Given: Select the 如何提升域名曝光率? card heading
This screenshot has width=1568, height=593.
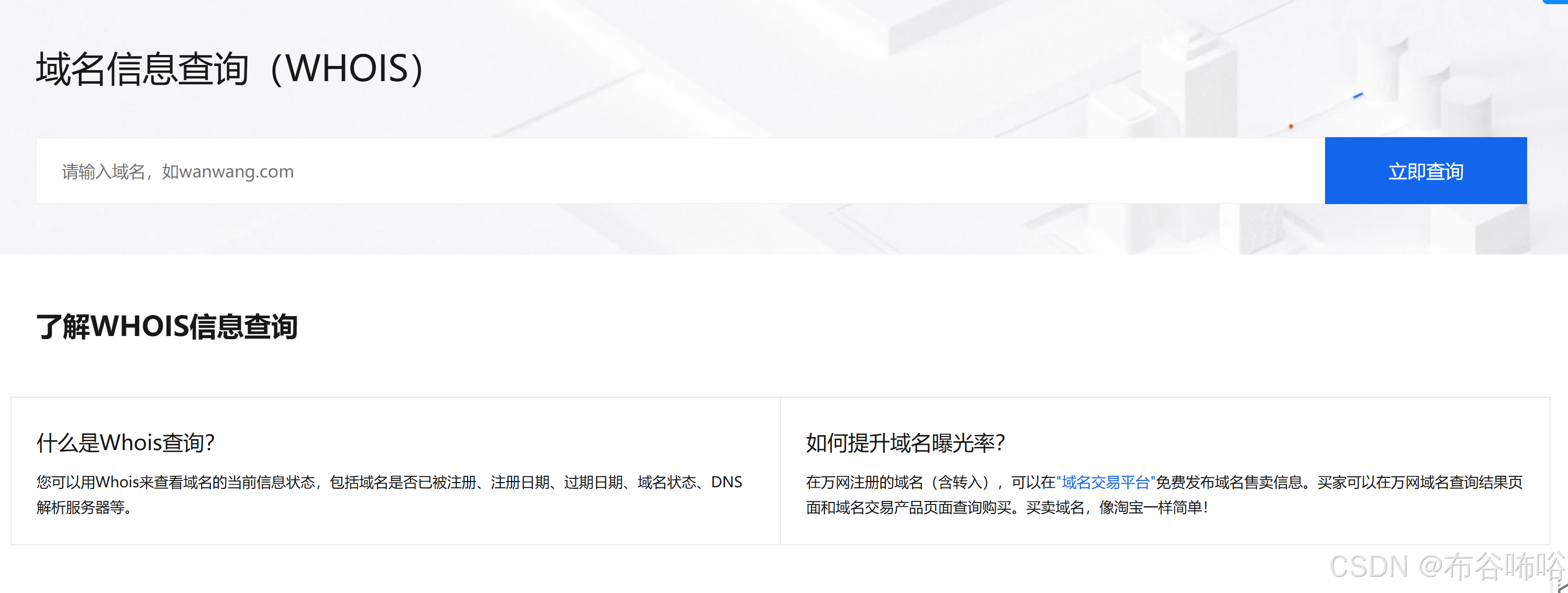Looking at the screenshot, I should 905,443.
